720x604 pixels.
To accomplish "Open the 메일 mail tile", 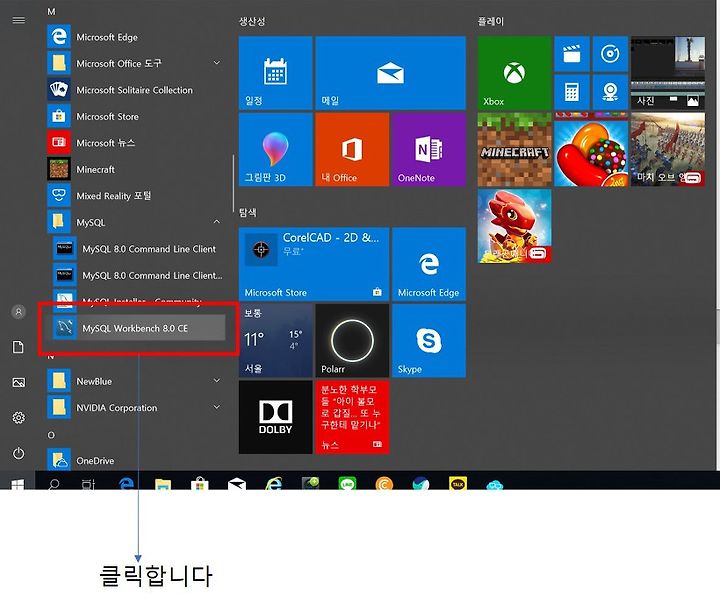I will point(390,73).
